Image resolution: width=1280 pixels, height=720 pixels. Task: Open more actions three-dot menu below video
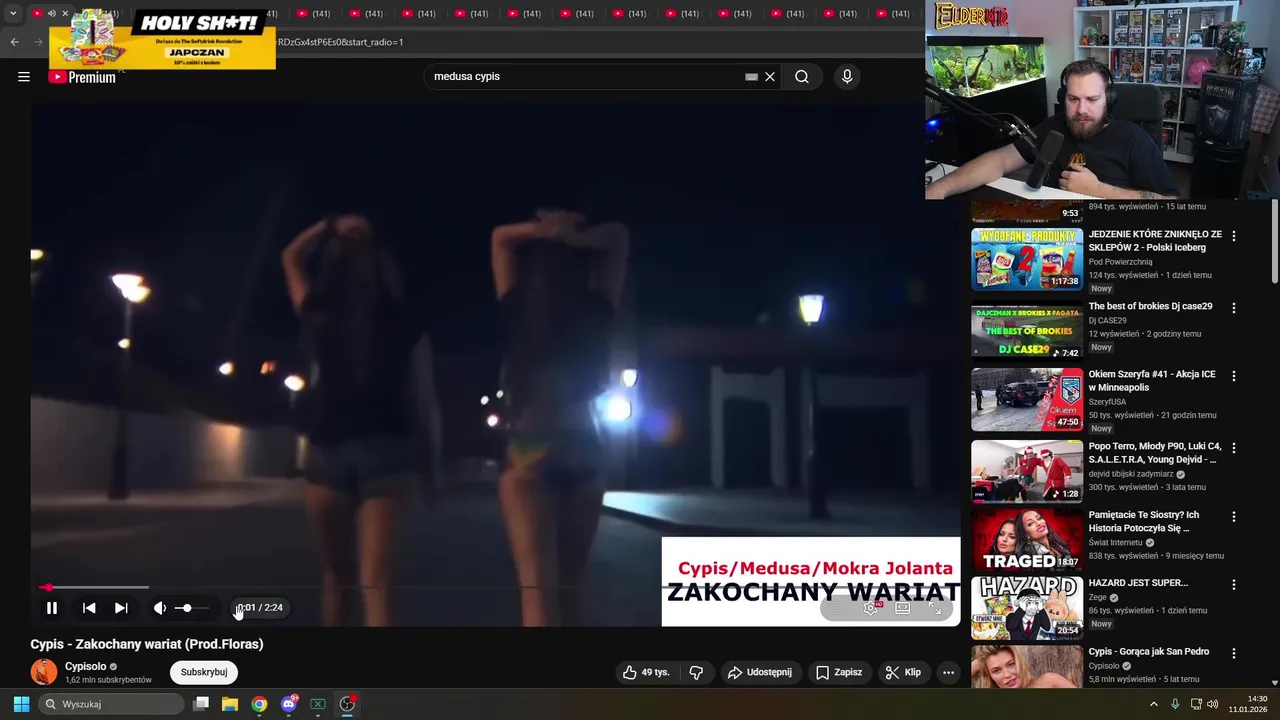click(949, 673)
